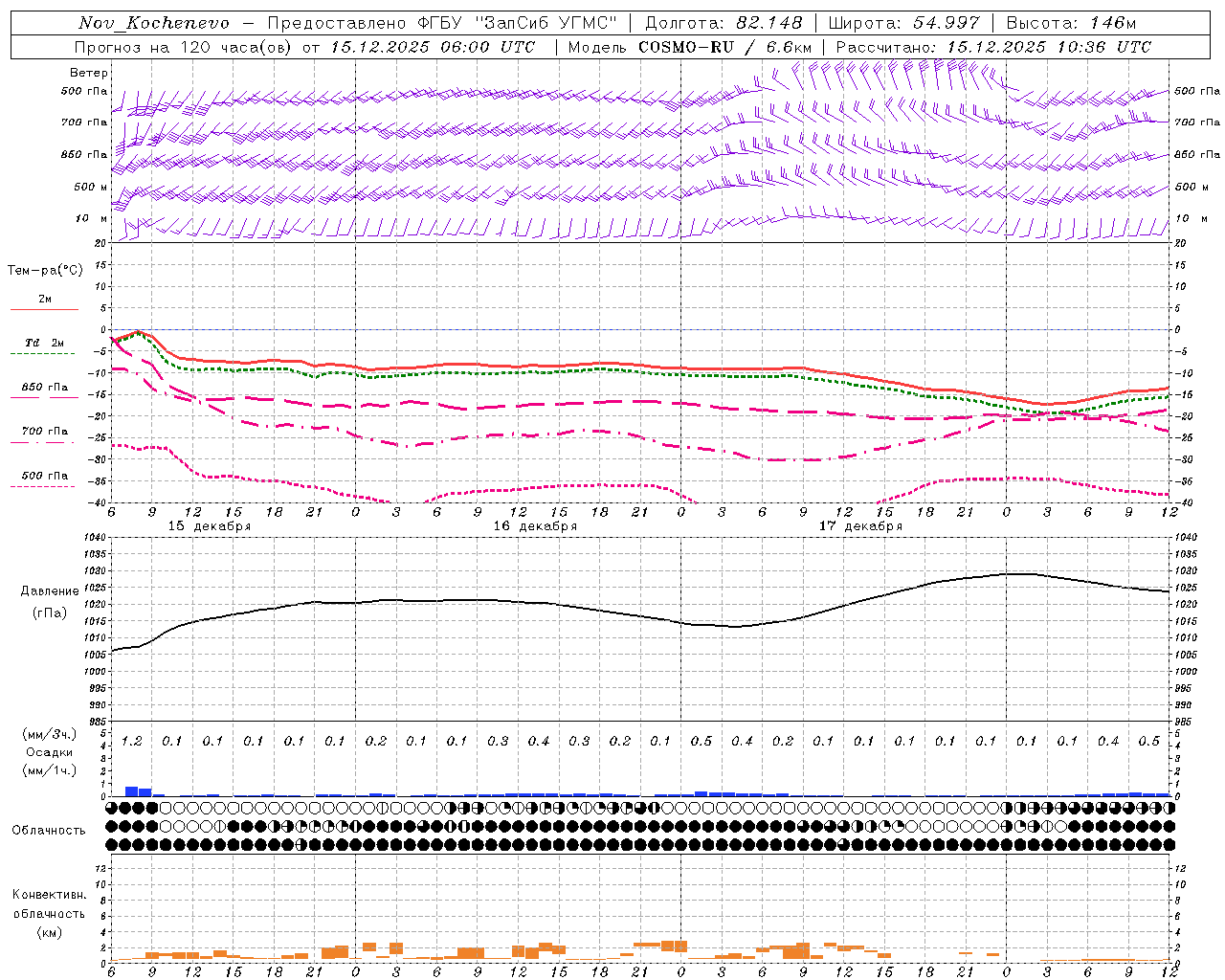Click the dashed line sample under Td 2м
Viewport: 1225px width, 980px height.
(x=42, y=354)
